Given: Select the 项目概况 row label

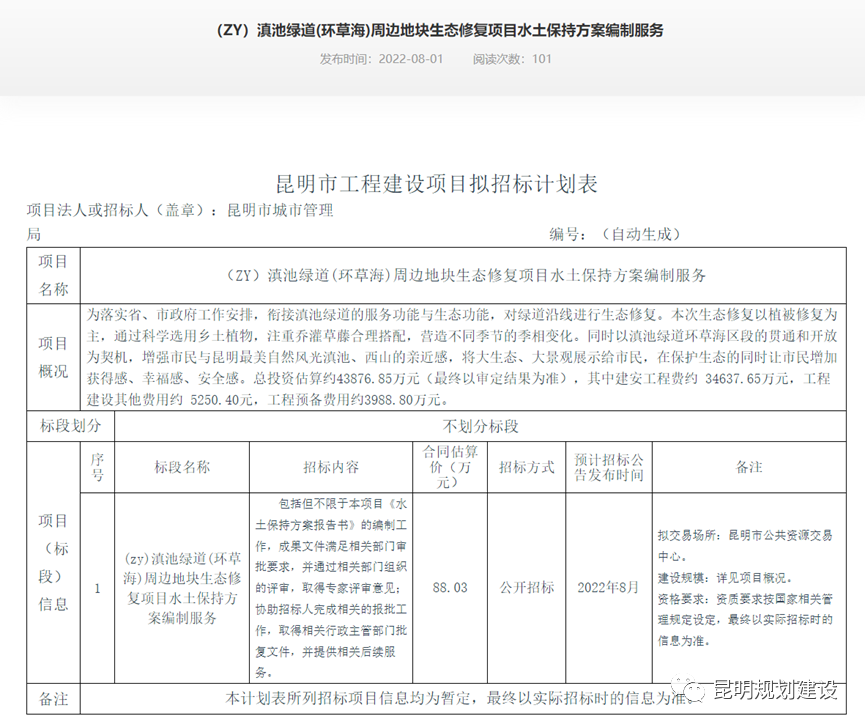Looking at the screenshot, I should (x=52, y=357).
